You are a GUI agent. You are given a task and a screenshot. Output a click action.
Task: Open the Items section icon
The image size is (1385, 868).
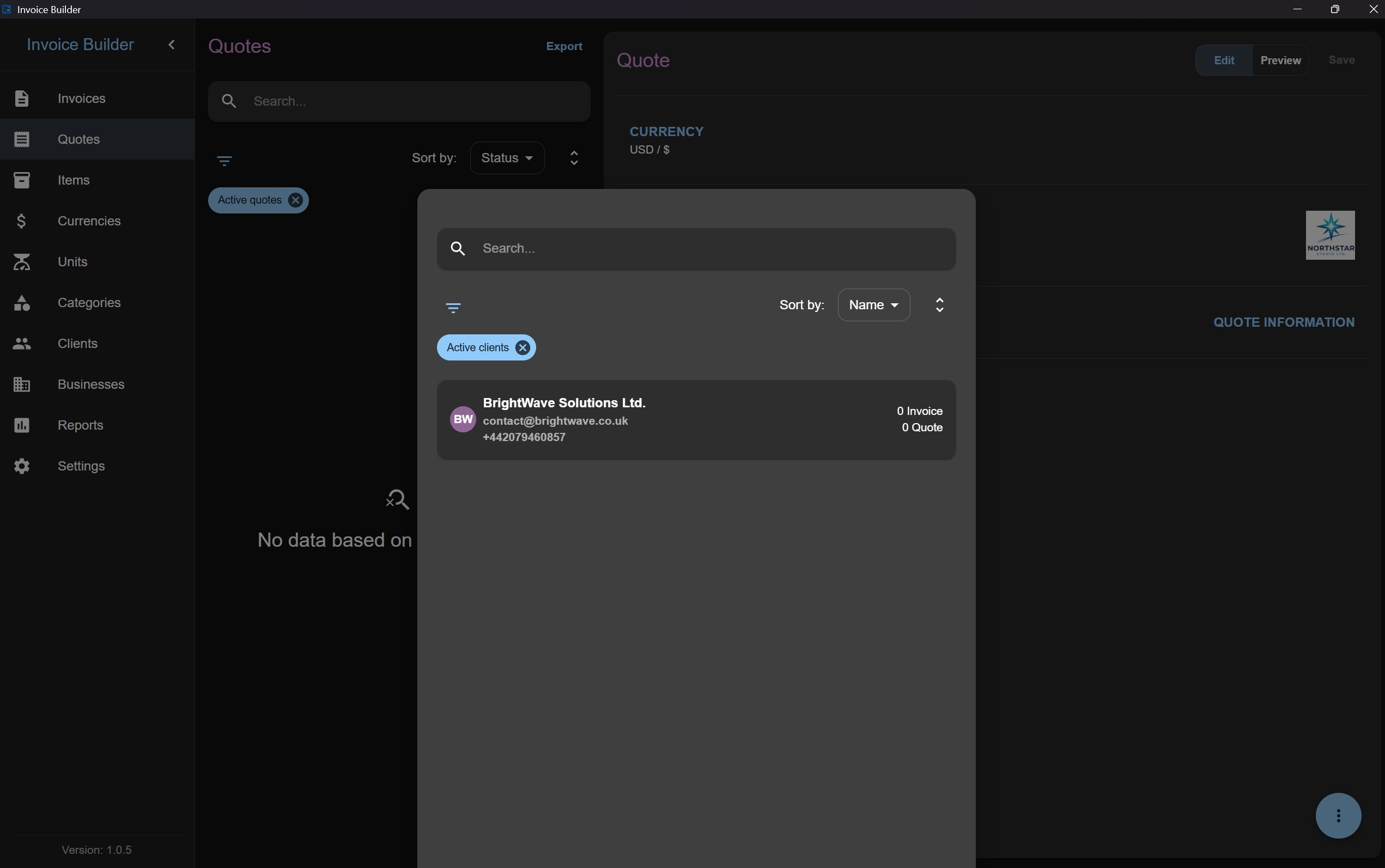tap(22, 180)
